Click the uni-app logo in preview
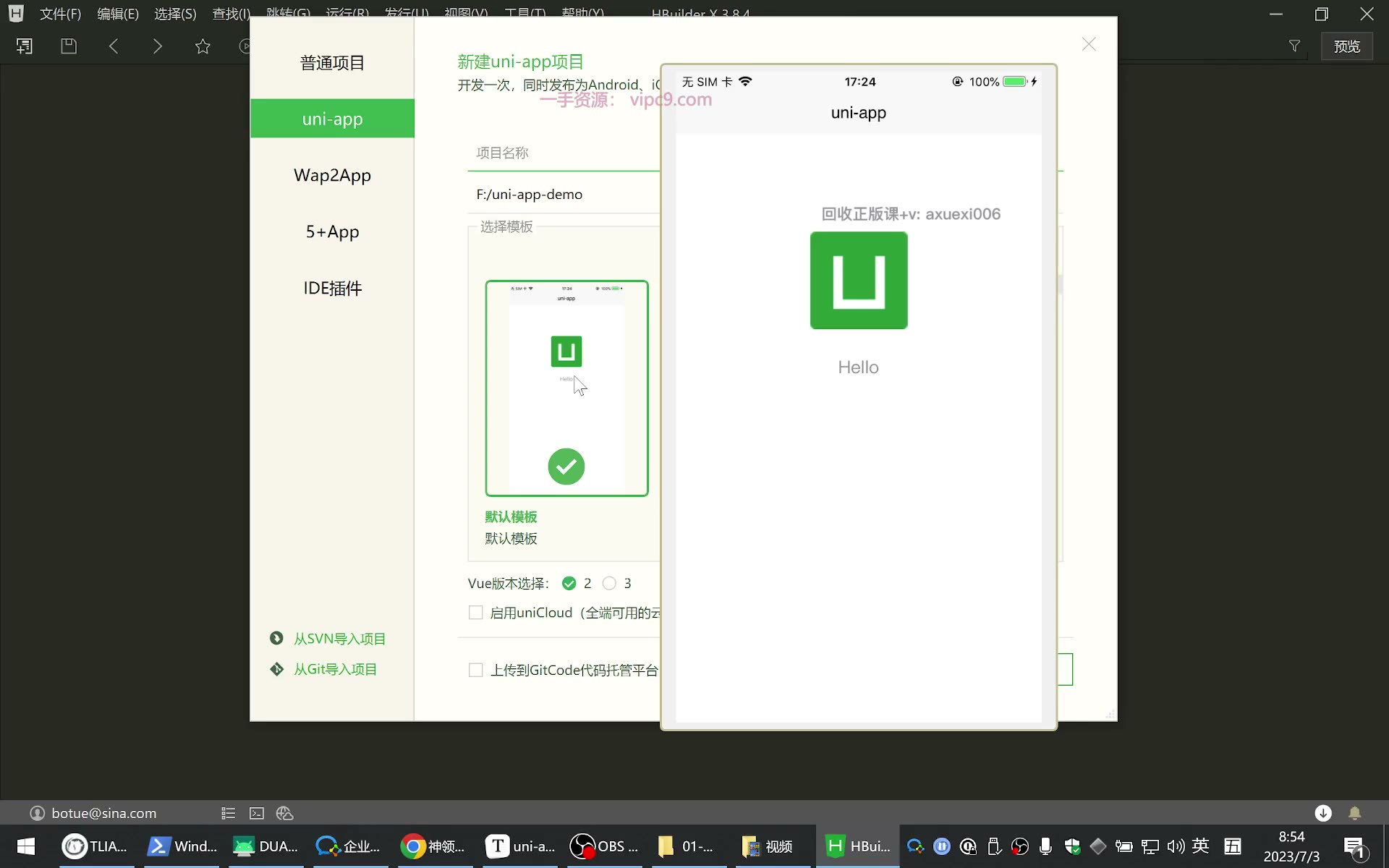This screenshot has width=1389, height=868. pyautogui.click(x=859, y=281)
